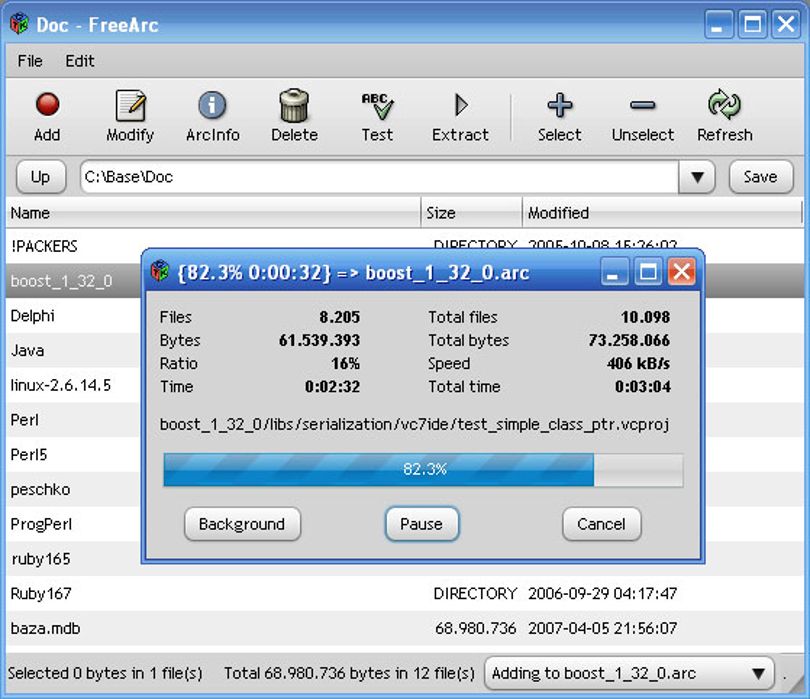
Task: Click the Refresh arrows icon
Action: tap(724, 105)
